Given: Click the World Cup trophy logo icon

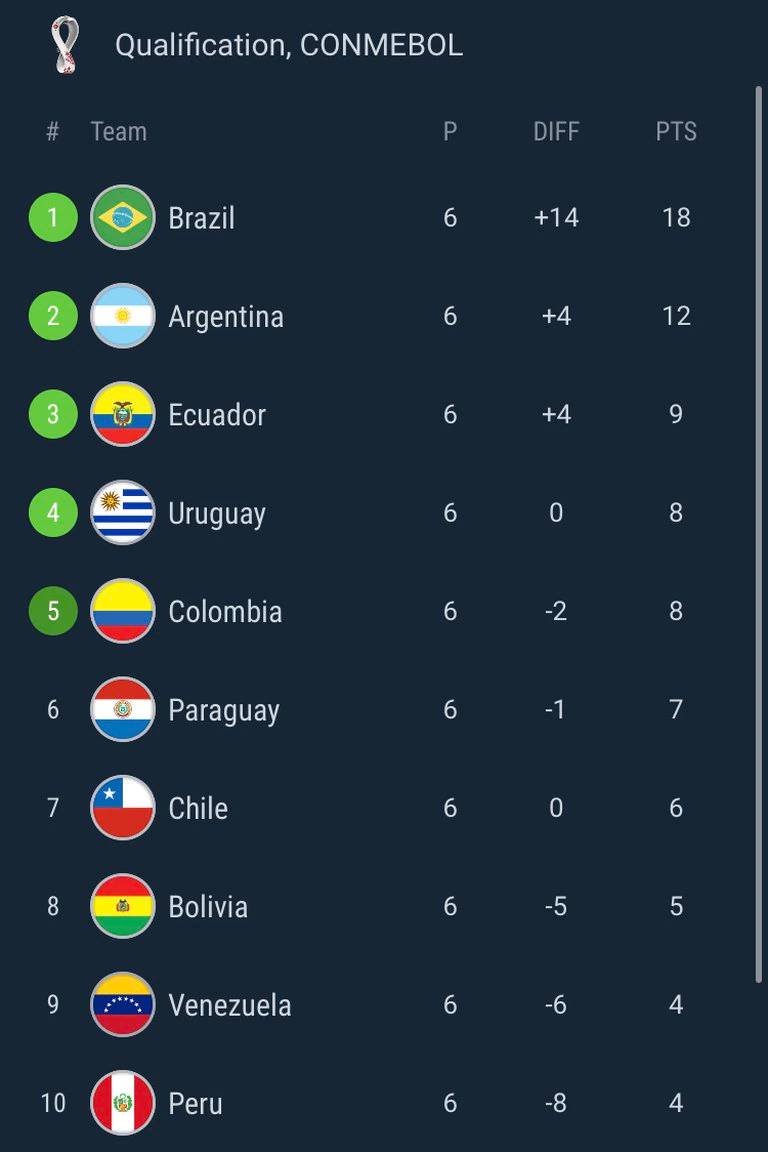Looking at the screenshot, I should [65, 45].
